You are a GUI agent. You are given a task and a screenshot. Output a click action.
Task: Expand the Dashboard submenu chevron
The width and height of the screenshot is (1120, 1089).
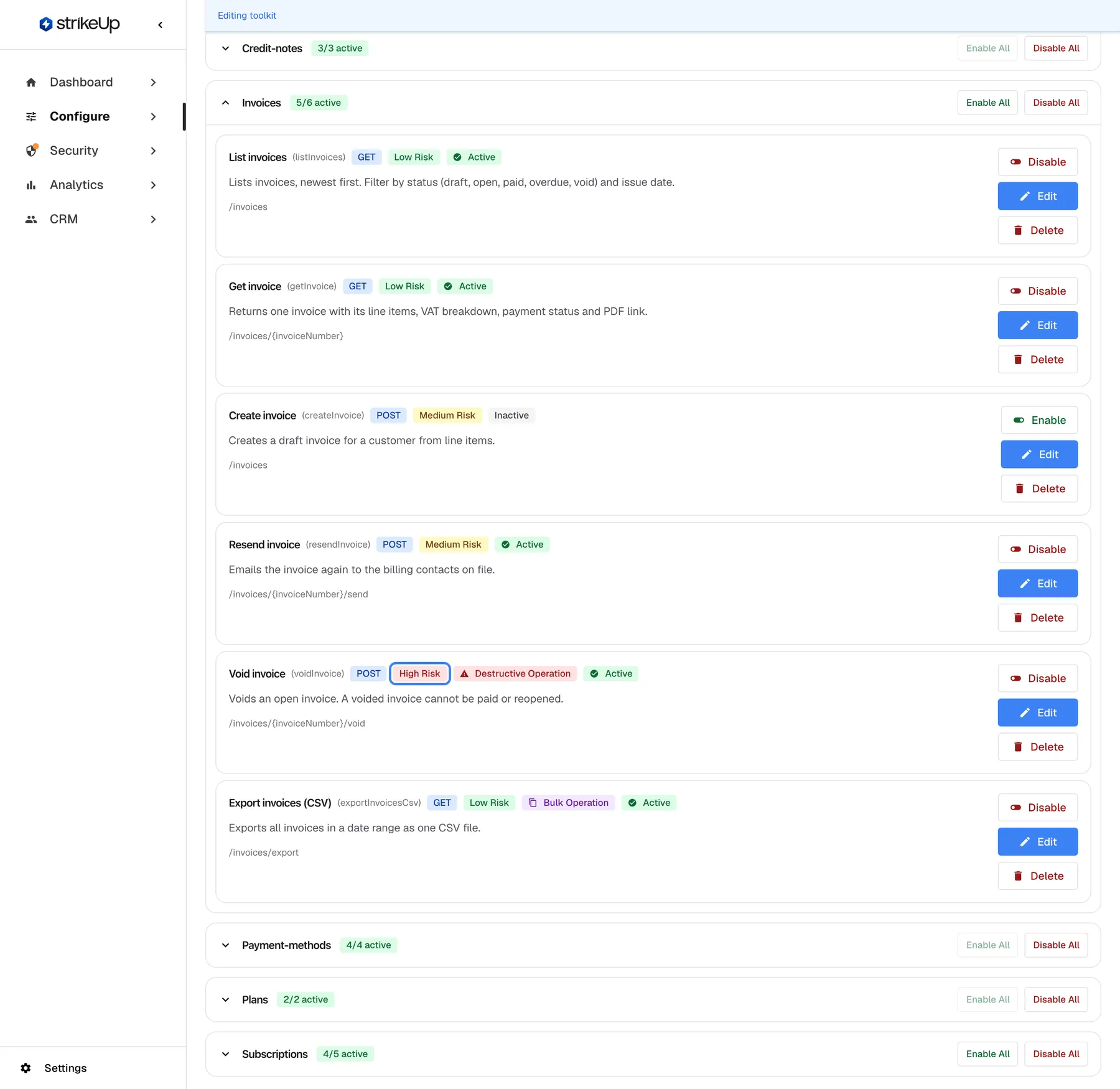pos(153,82)
